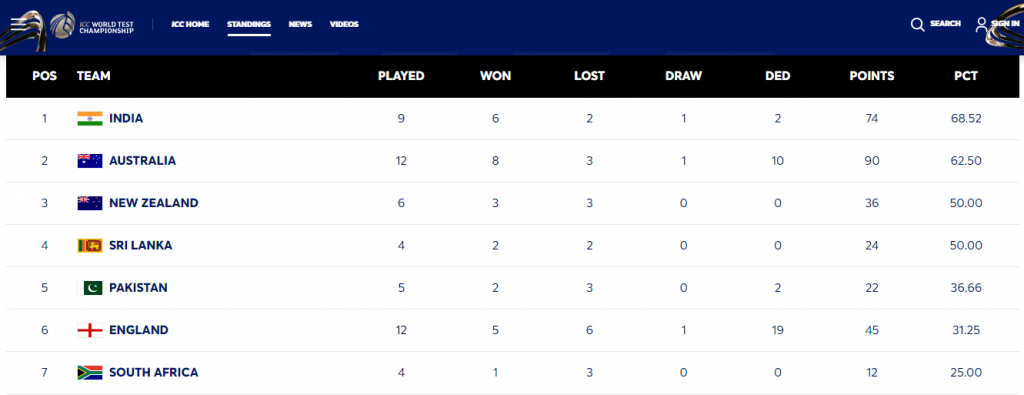This screenshot has width=1024, height=395.
Task: Click the PCT column header
Action: [966, 76]
